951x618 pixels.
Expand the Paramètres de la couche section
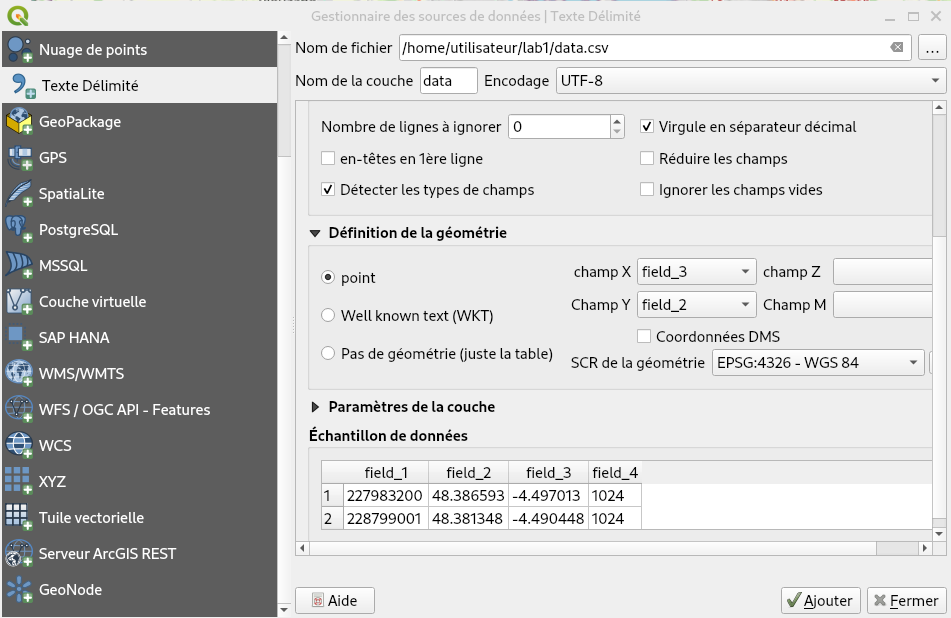(315, 407)
